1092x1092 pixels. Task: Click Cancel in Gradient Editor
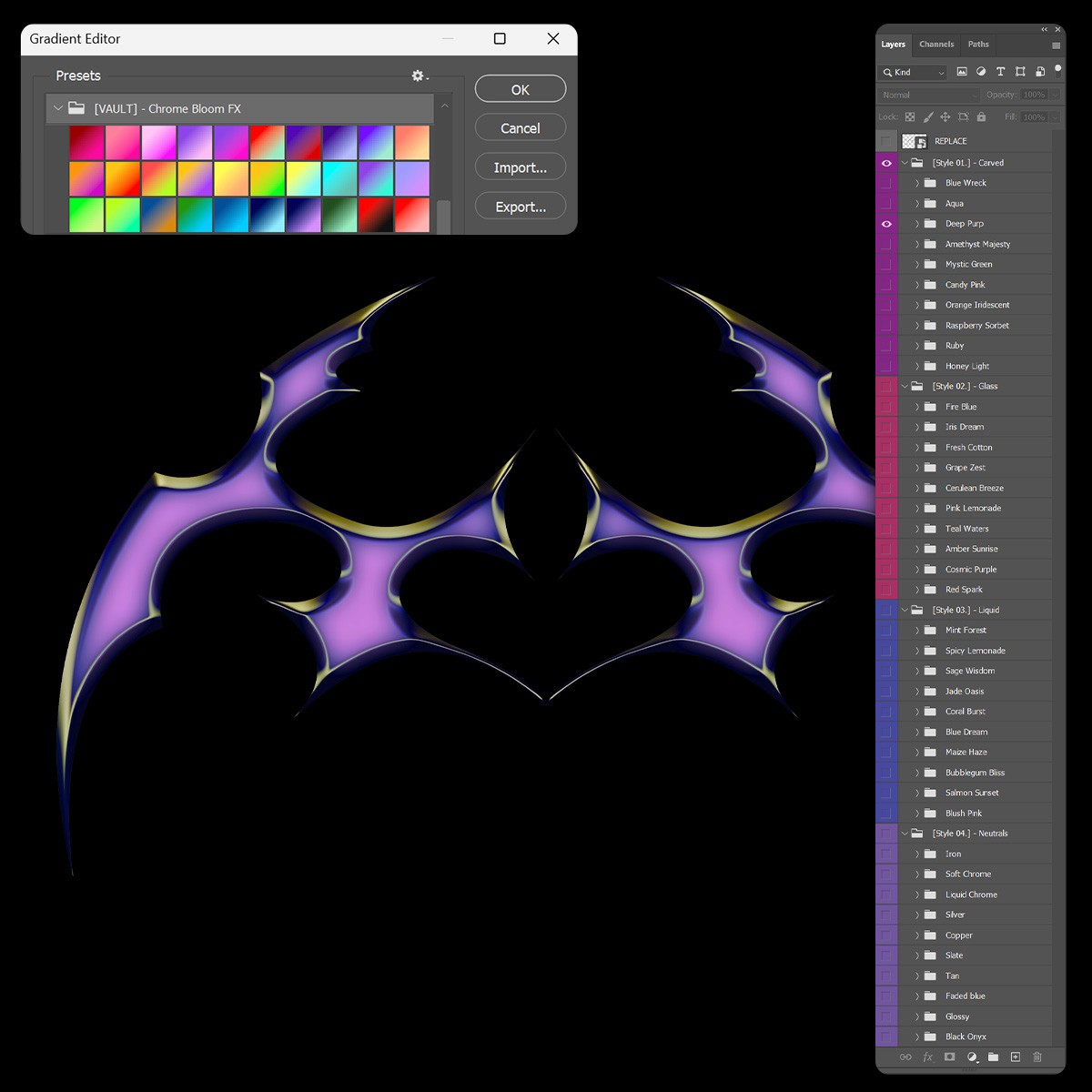pyautogui.click(x=521, y=128)
